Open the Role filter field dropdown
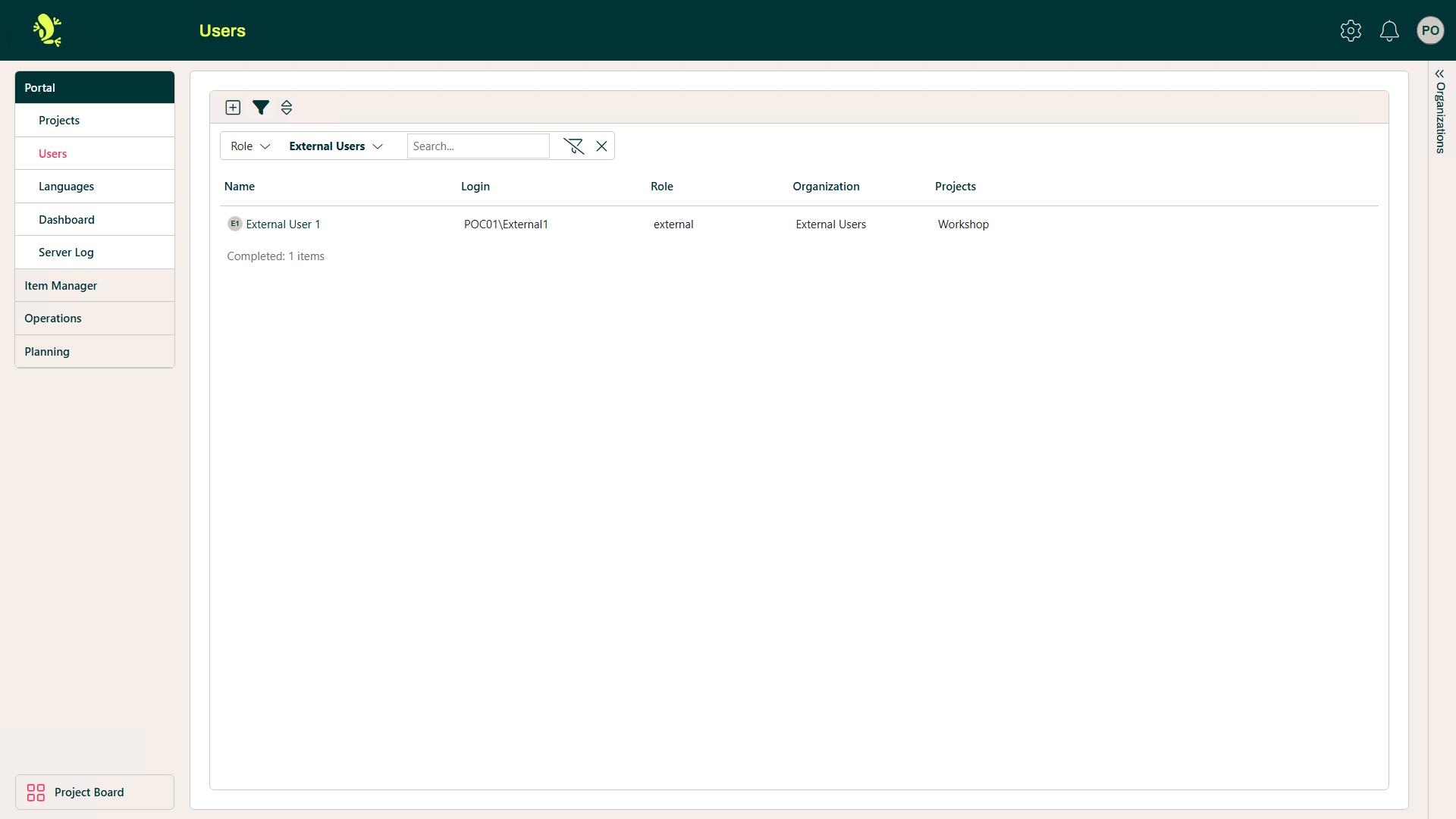Screen dimensions: 1456x819 coord(250,146)
